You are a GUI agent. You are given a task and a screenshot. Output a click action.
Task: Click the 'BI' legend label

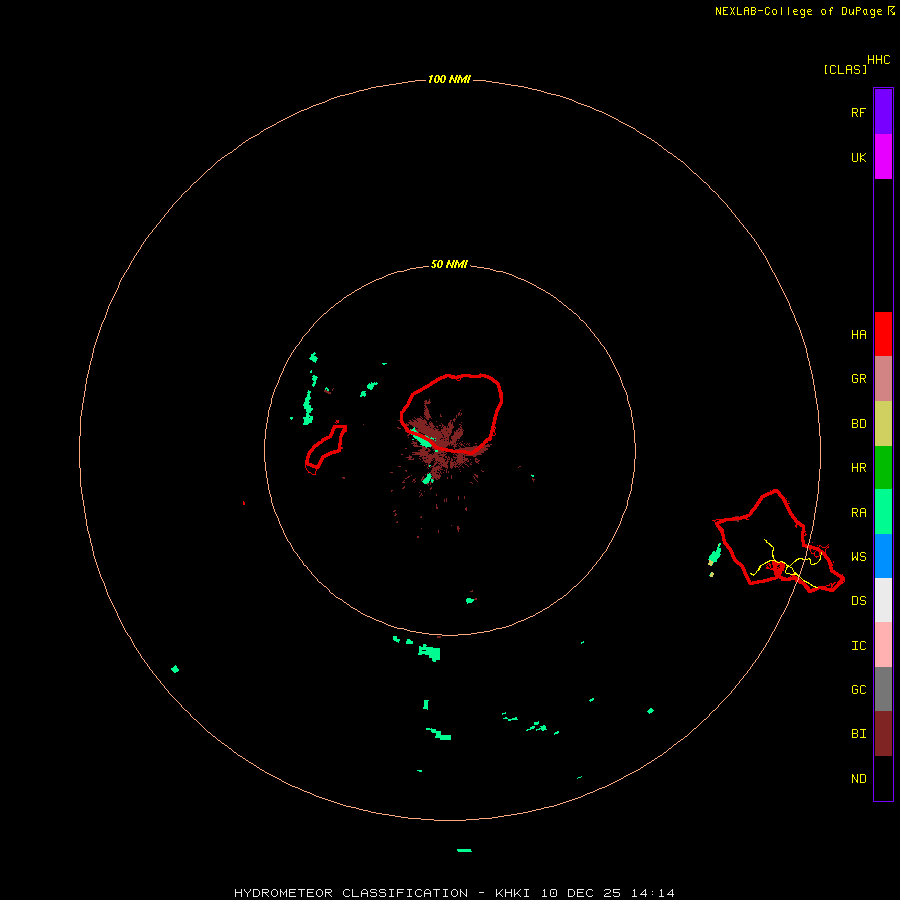[x=858, y=734]
